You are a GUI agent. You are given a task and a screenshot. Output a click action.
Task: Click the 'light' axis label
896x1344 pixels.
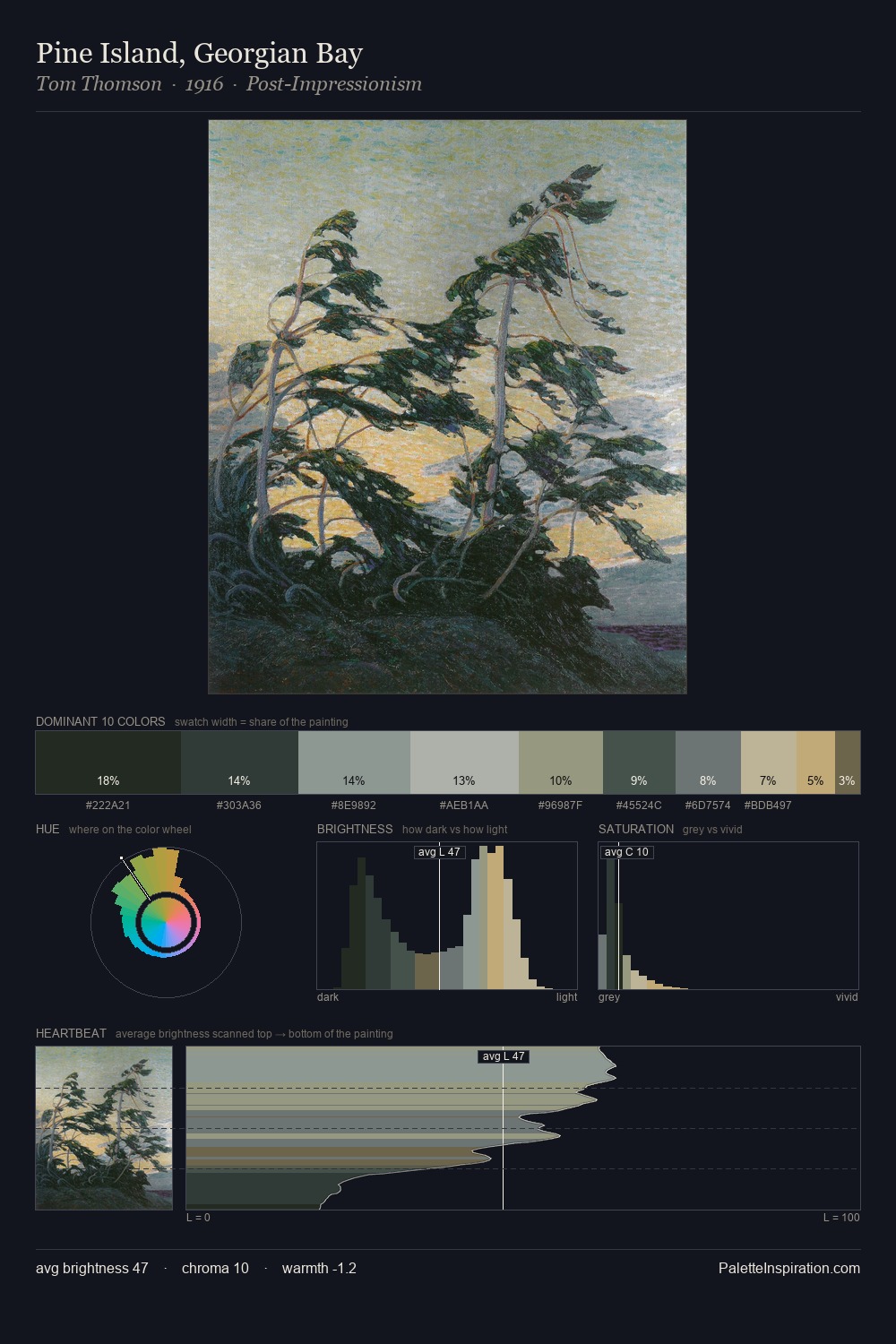567,997
